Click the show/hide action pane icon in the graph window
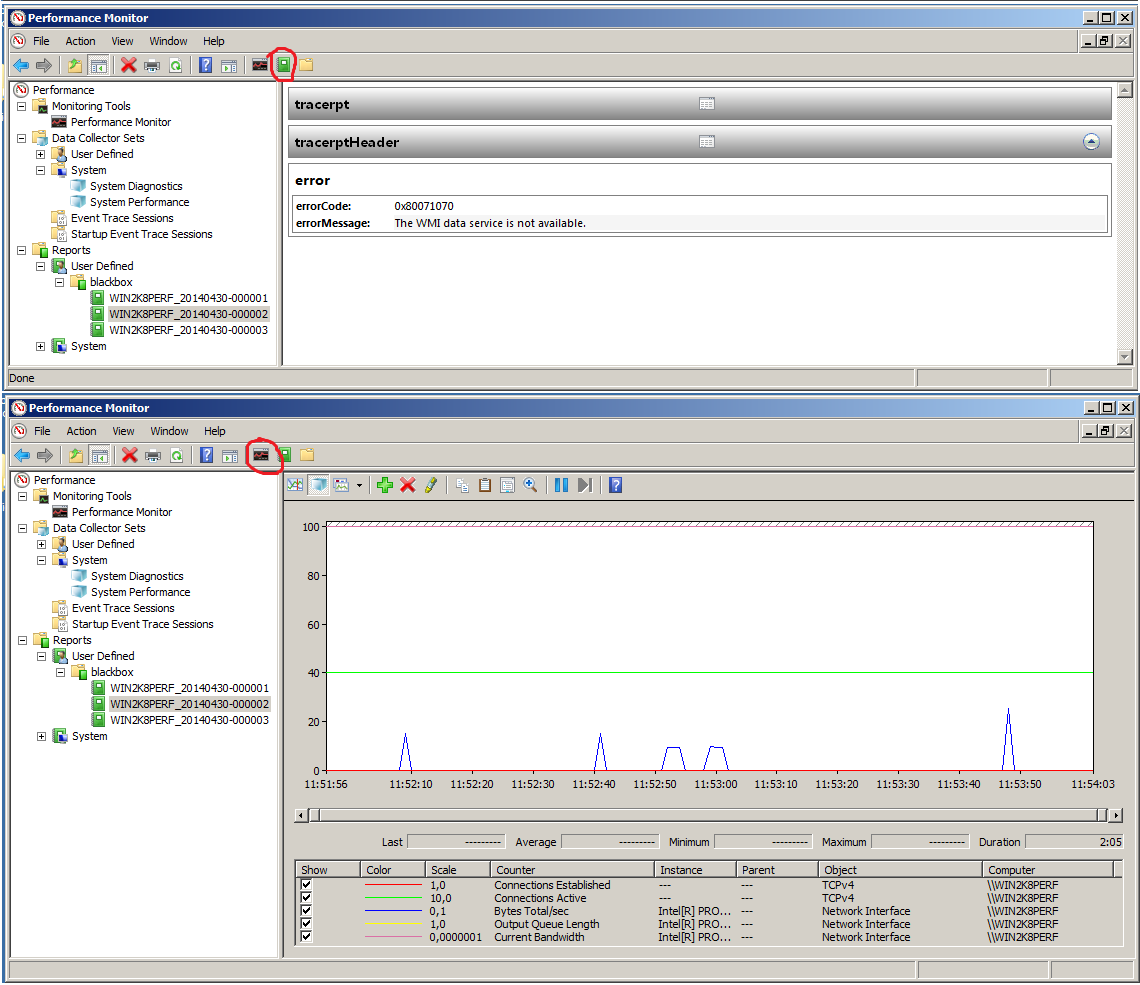This screenshot has height=985, width=1140. click(230, 456)
